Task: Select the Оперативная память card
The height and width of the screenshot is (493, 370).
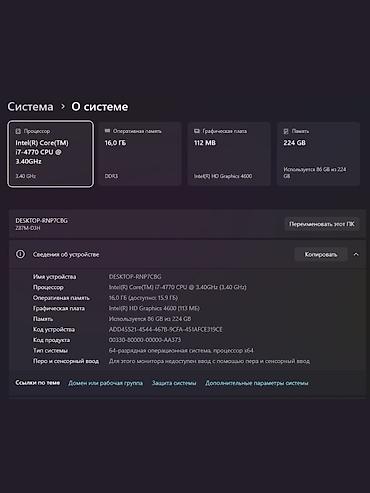Action: click(140, 154)
